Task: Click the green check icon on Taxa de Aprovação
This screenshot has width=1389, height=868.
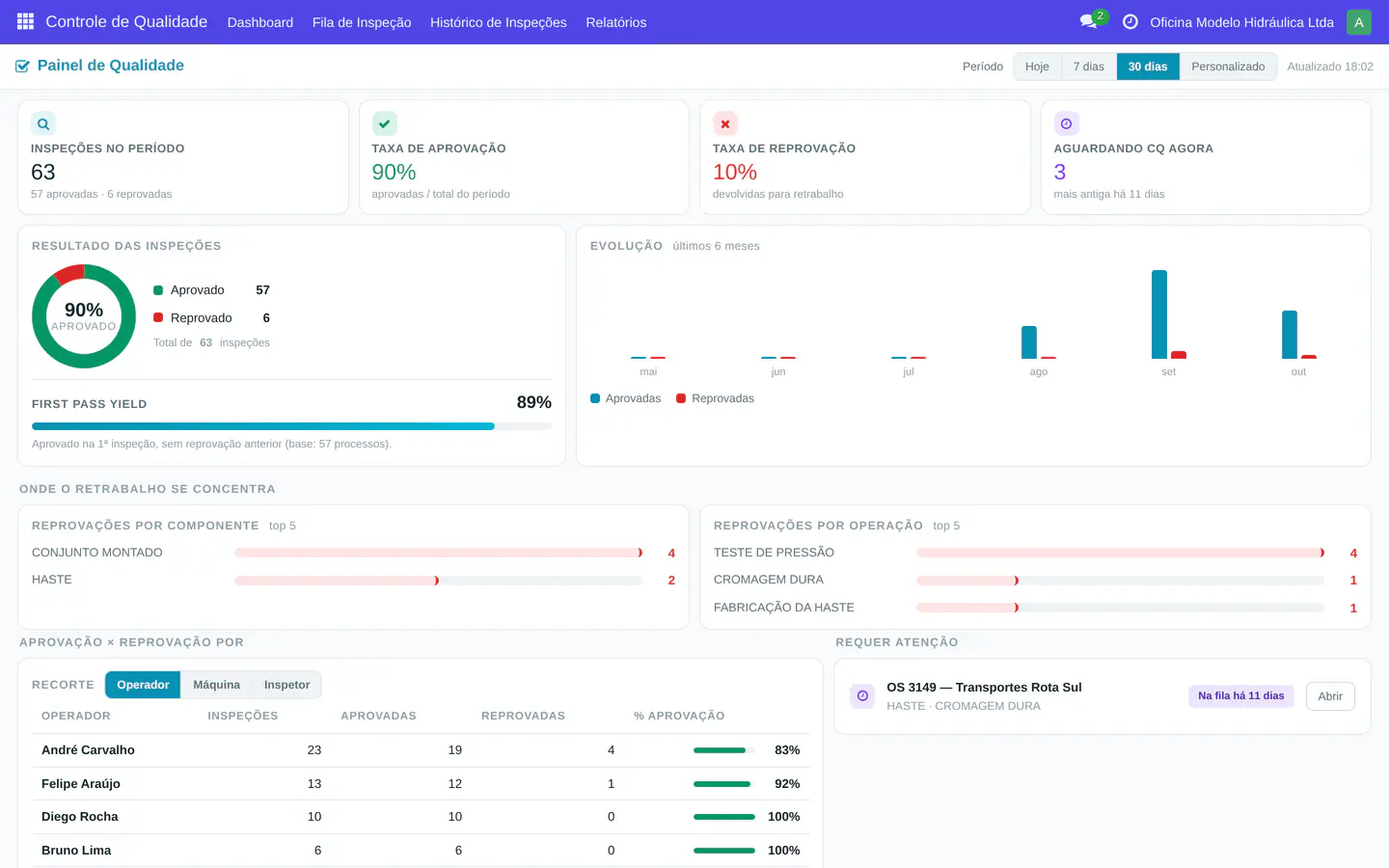Action: [385, 123]
